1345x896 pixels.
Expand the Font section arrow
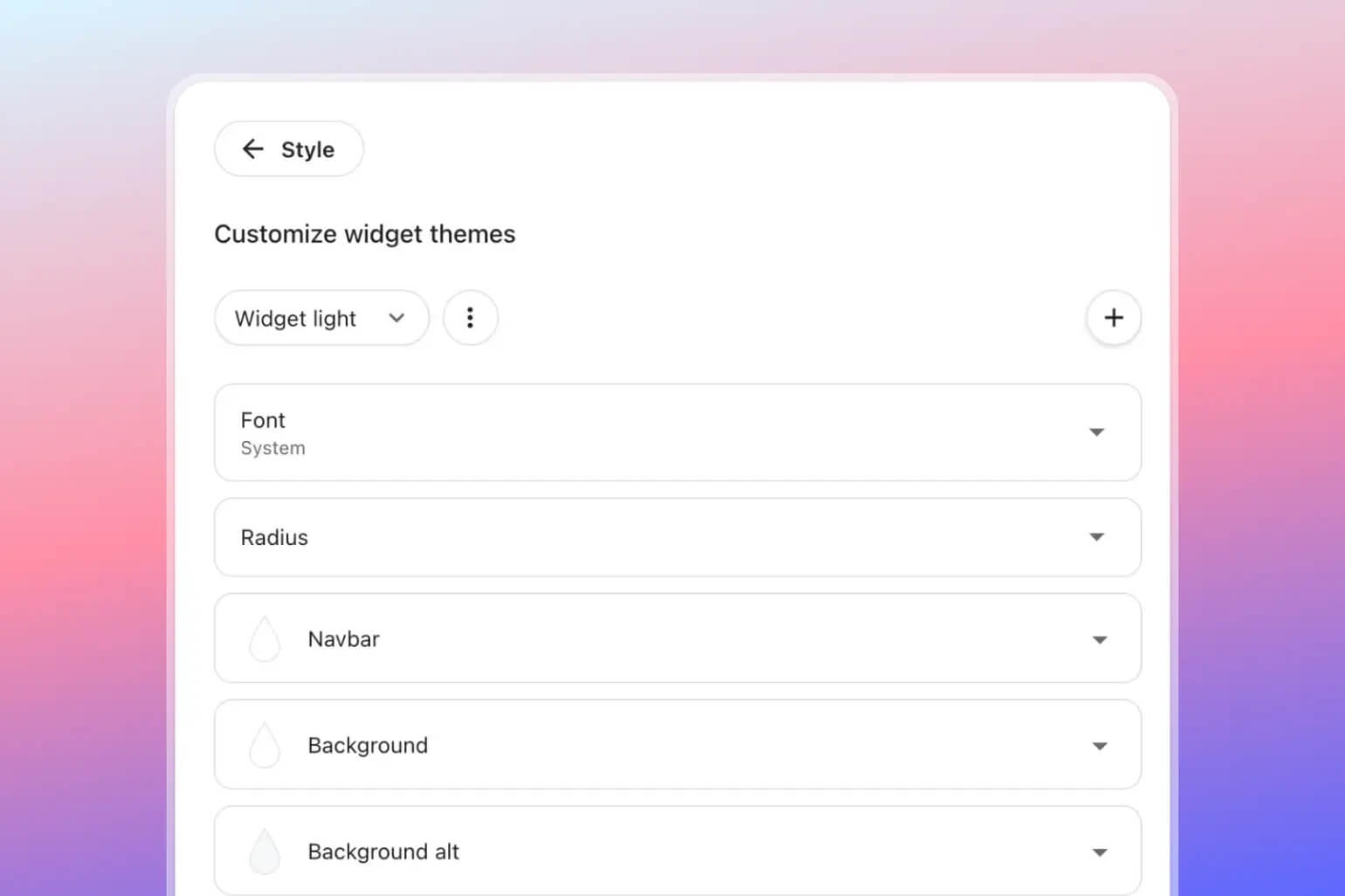[x=1097, y=432]
